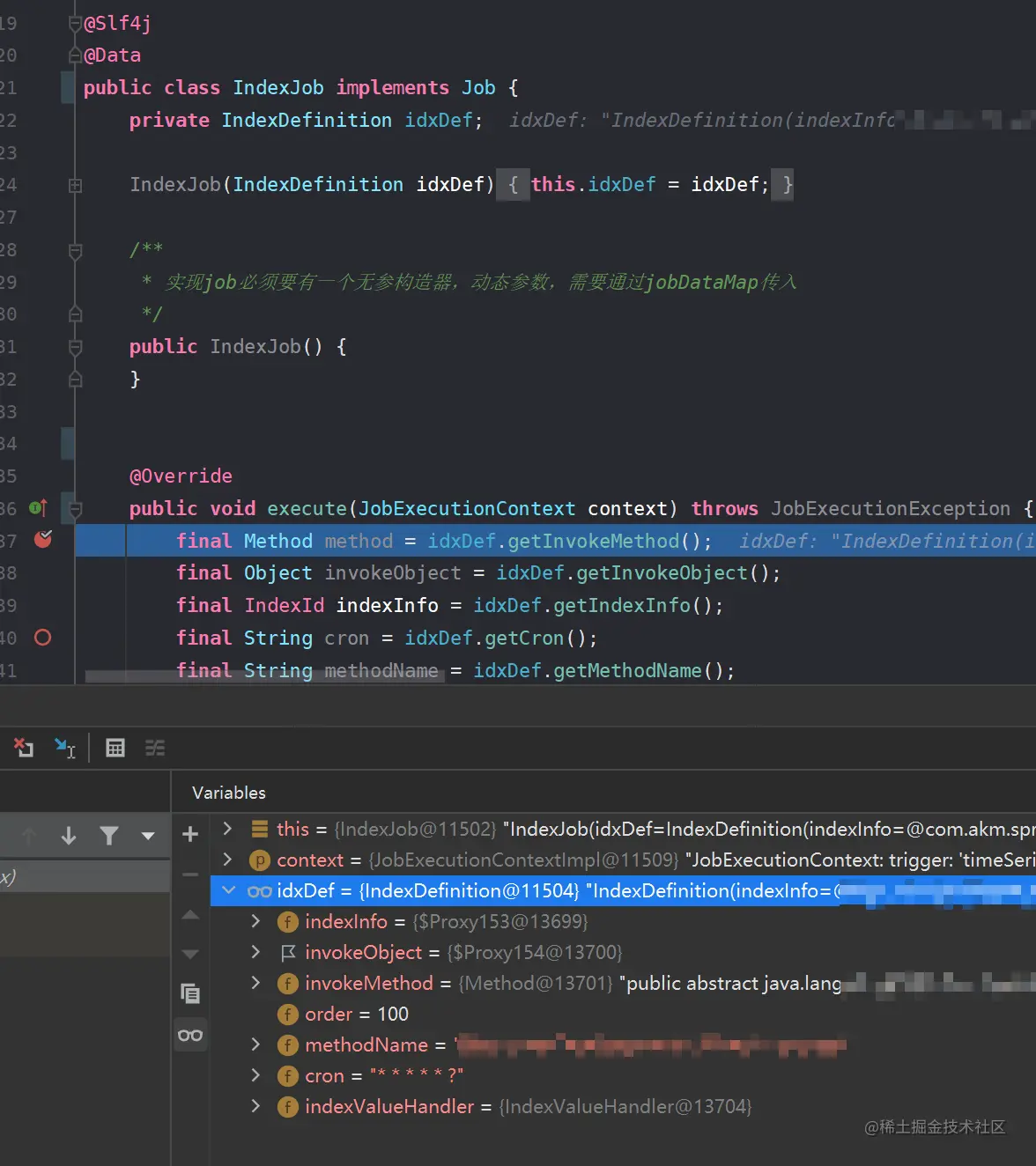Collapse the idxDef variable node
Image resolution: width=1036 pixels, height=1166 pixels.
(x=229, y=890)
